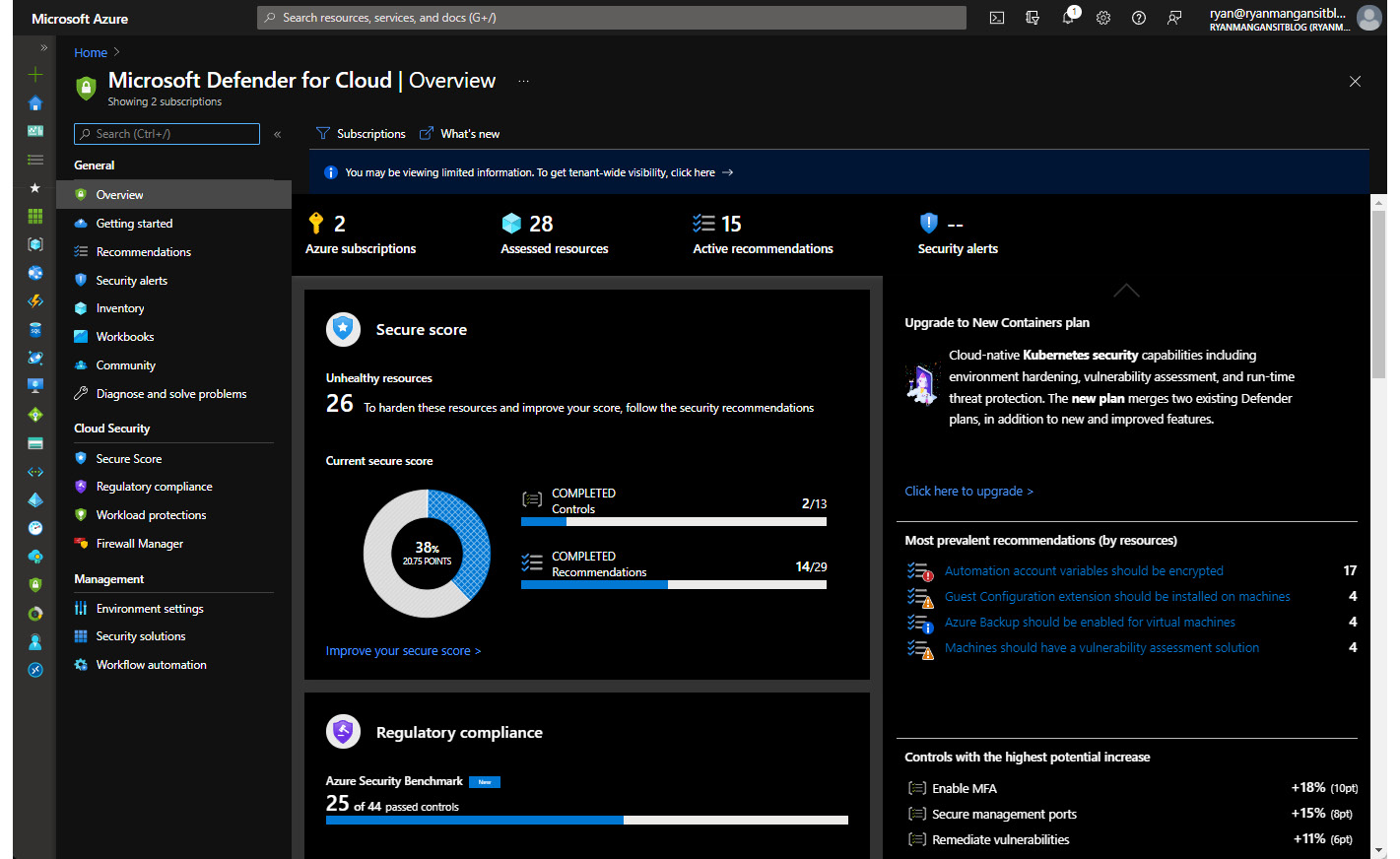This screenshot has height=859, width=1400.
Task: Click Create a resource plus icon
Action: click(x=35, y=75)
